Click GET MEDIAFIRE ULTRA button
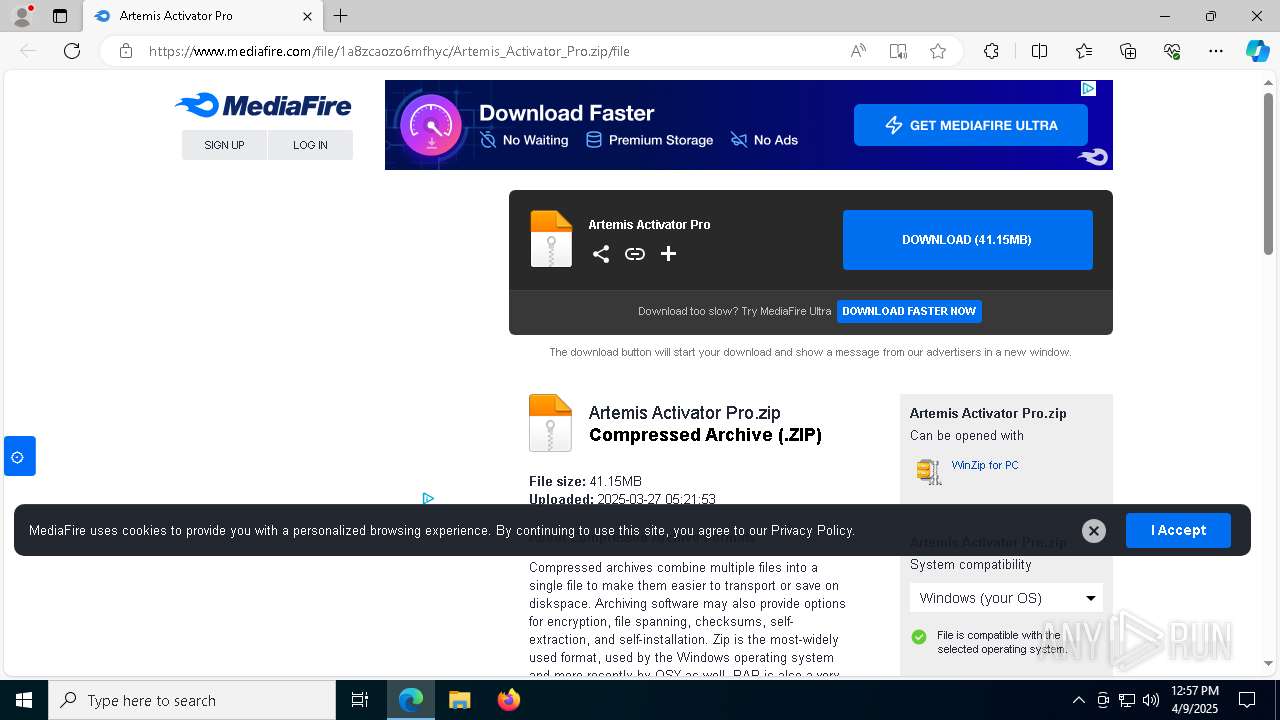Screen dimensions: 1280x720 971,125
